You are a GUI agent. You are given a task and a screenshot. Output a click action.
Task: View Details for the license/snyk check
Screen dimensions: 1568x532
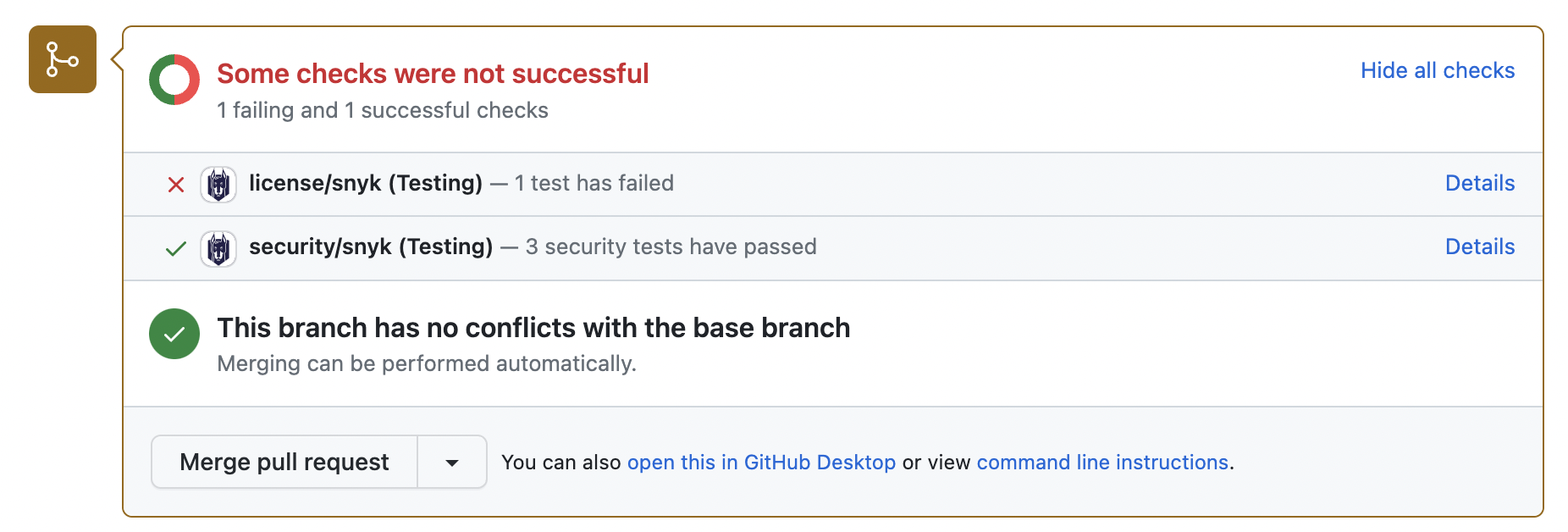[1479, 184]
